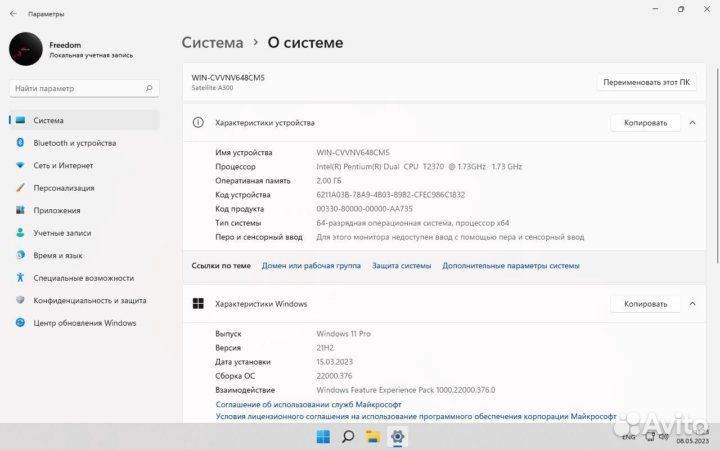
Task: Click globe clock icon for Время и язык
Action: 20,255
